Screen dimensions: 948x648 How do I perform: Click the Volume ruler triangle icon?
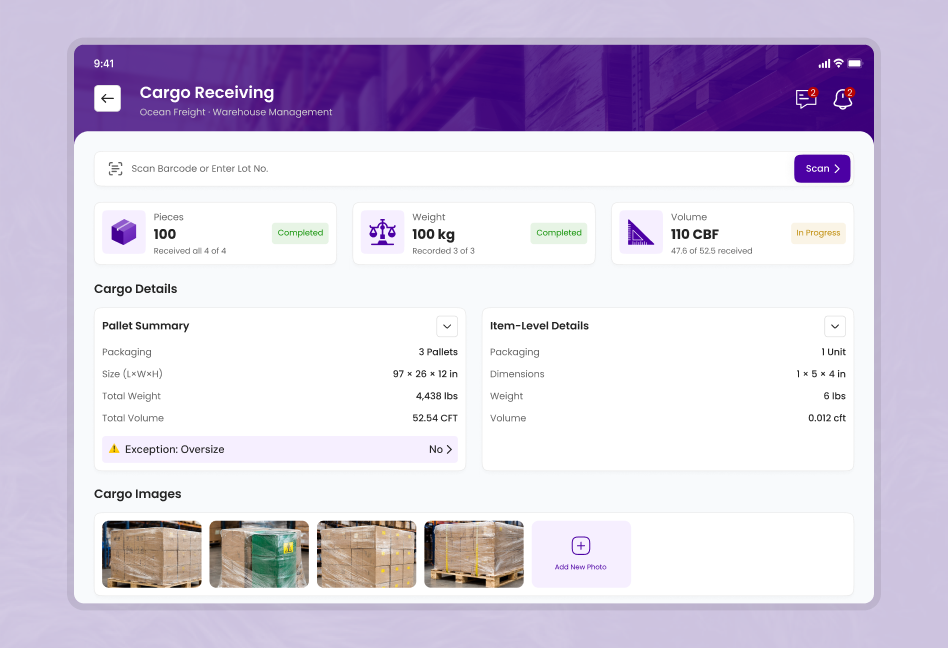641,232
